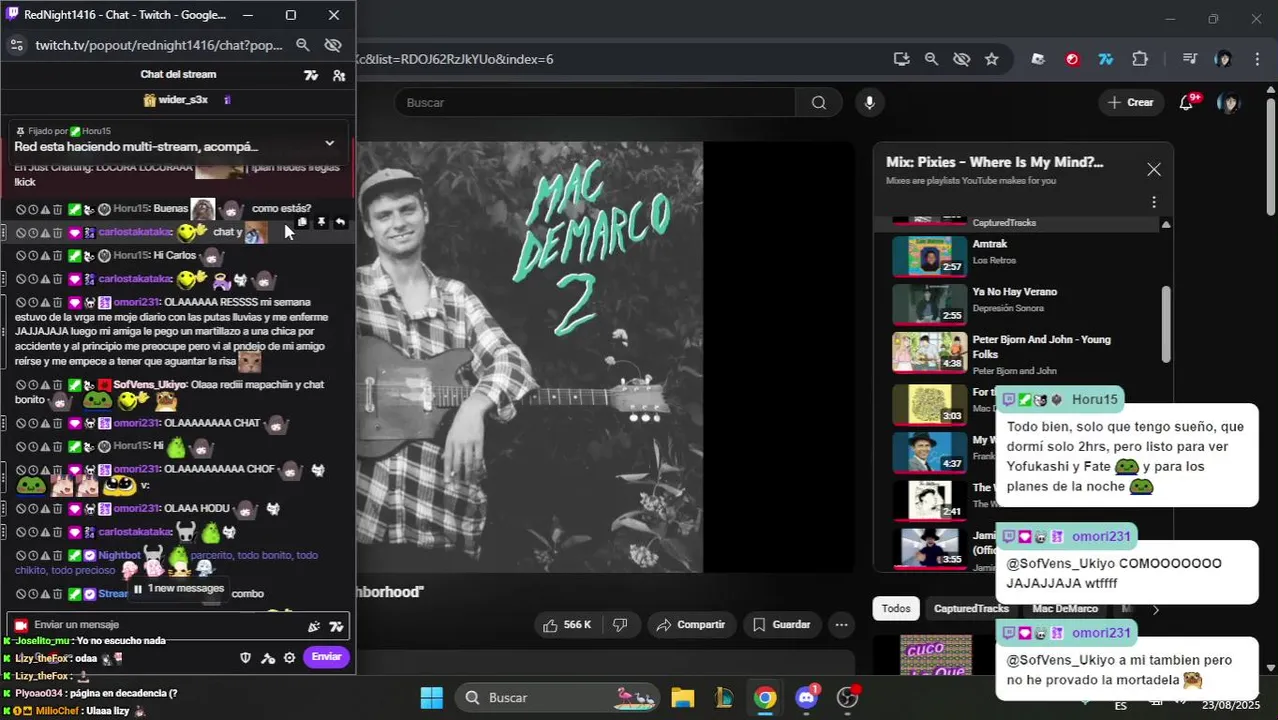Reply to the hovered carlostakataka message

pyautogui.click(x=340, y=223)
